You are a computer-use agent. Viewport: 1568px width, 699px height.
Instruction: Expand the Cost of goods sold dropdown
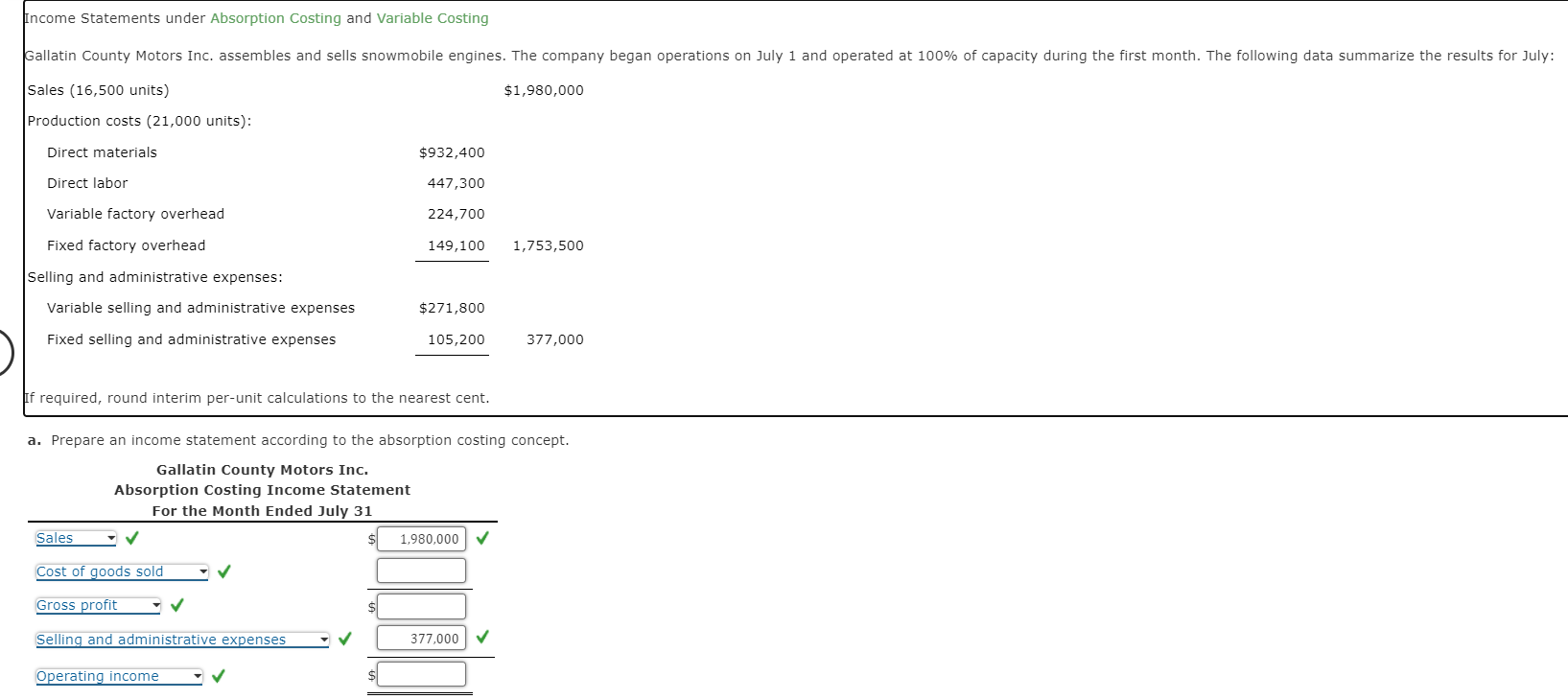pos(122,572)
